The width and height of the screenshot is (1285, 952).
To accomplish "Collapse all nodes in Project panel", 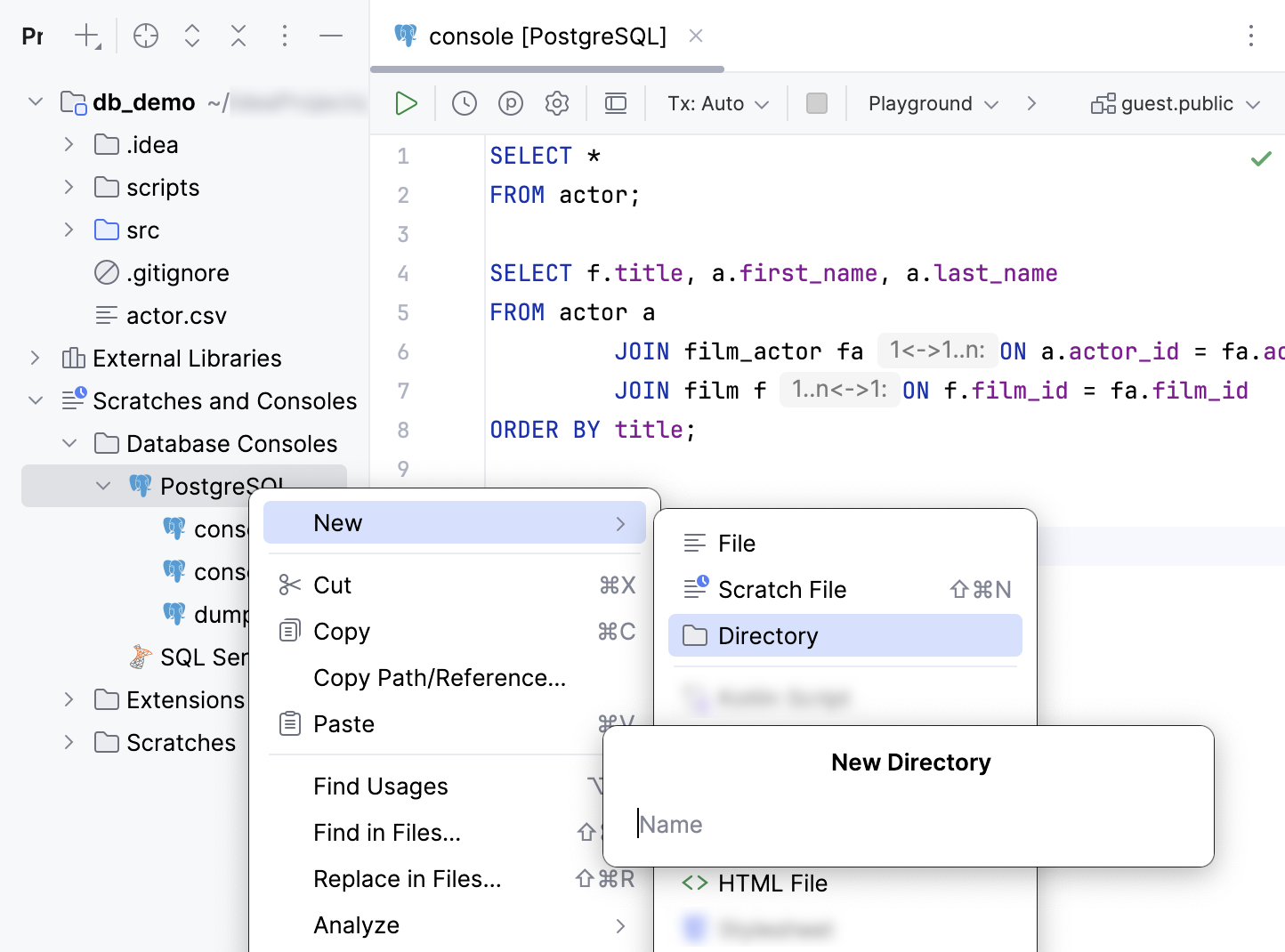I will [238, 36].
